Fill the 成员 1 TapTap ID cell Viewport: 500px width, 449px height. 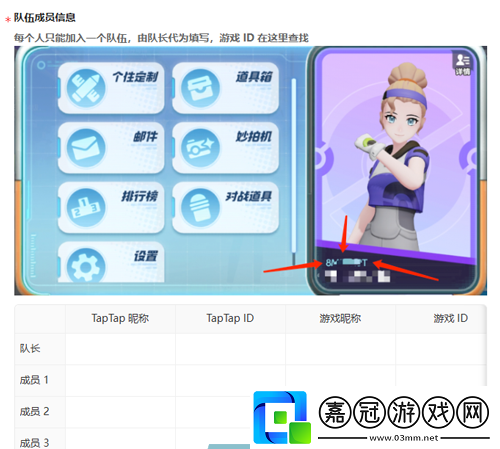(230, 380)
